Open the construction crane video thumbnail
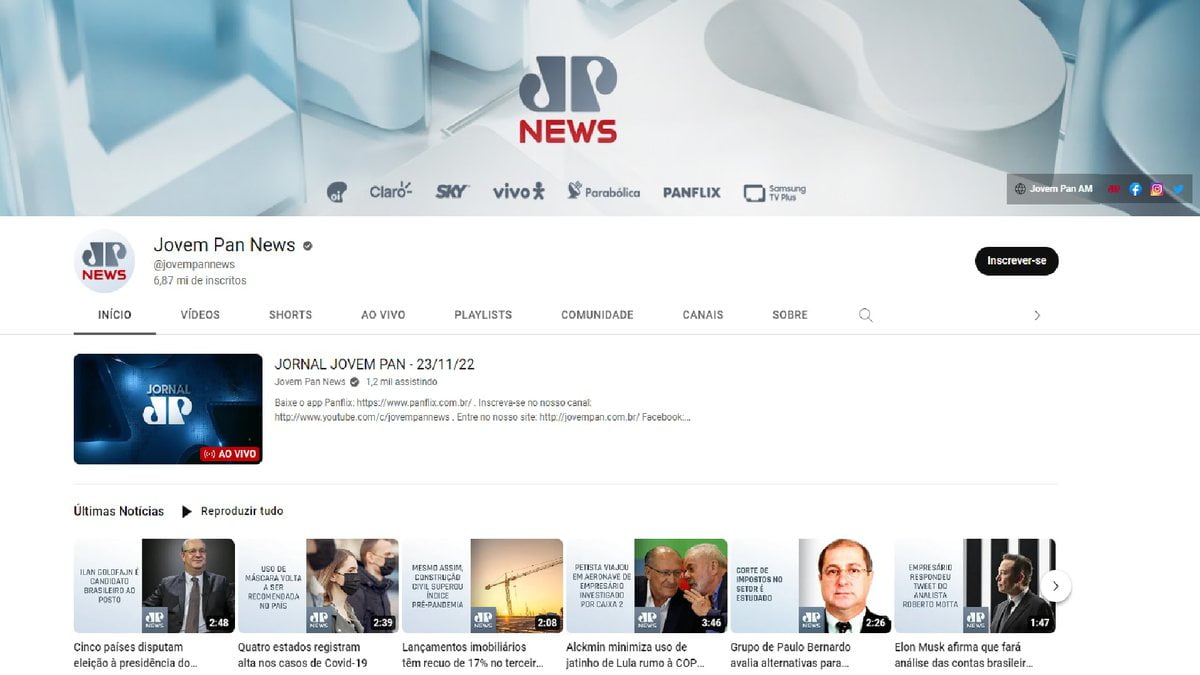 click(482, 586)
